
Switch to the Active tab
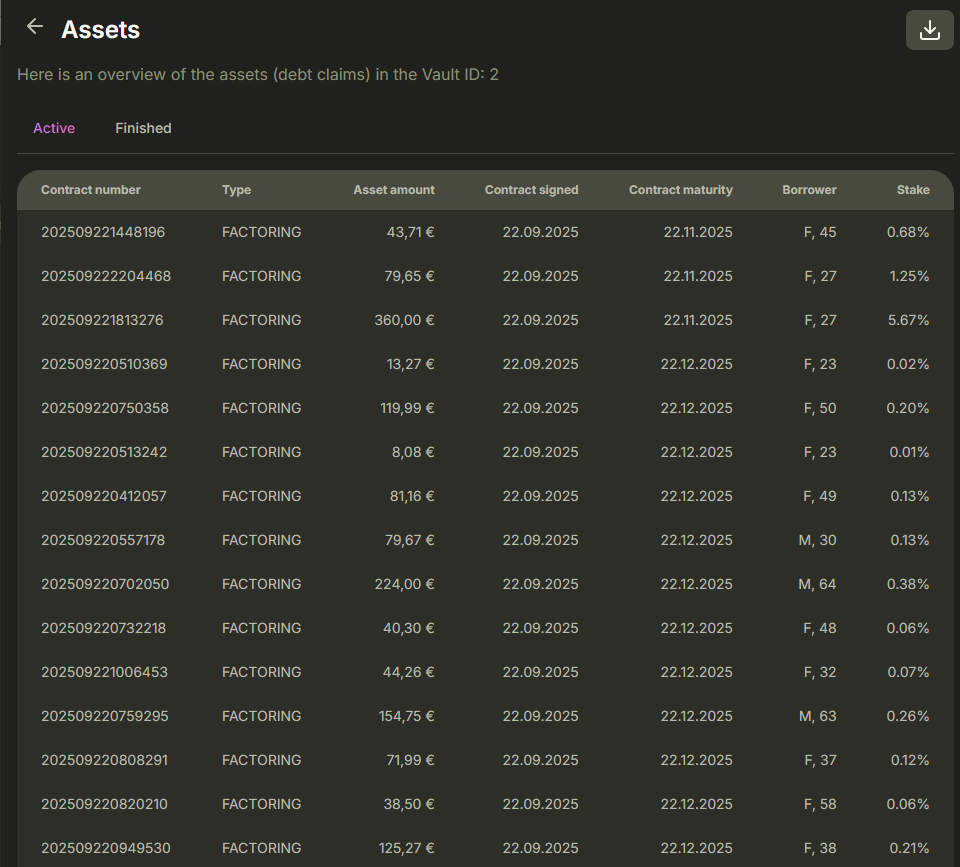click(x=54, y=128)
